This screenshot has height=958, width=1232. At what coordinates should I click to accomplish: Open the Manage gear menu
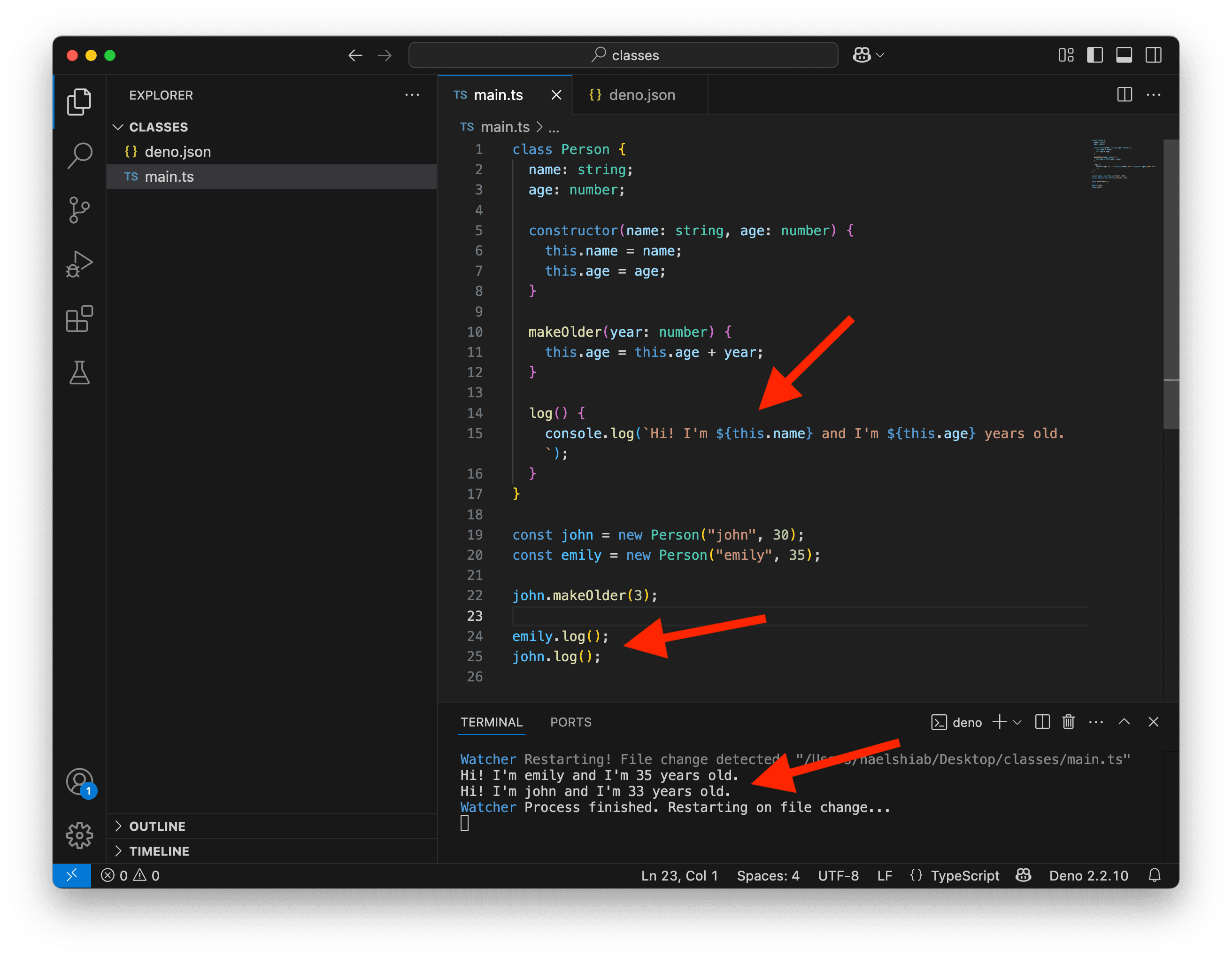(x=79, y=835)
